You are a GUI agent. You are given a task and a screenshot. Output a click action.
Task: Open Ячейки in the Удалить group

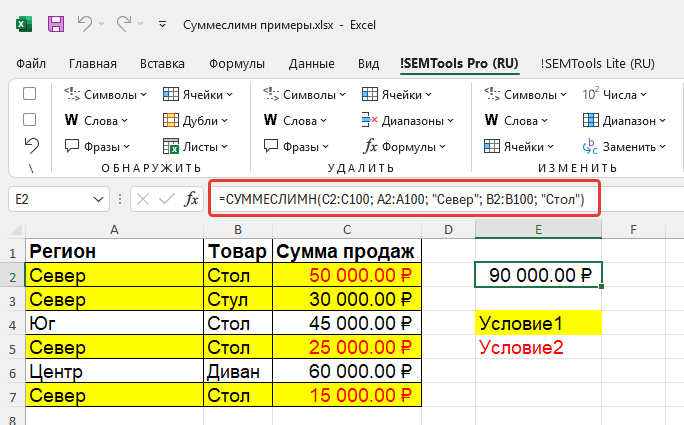397,94
